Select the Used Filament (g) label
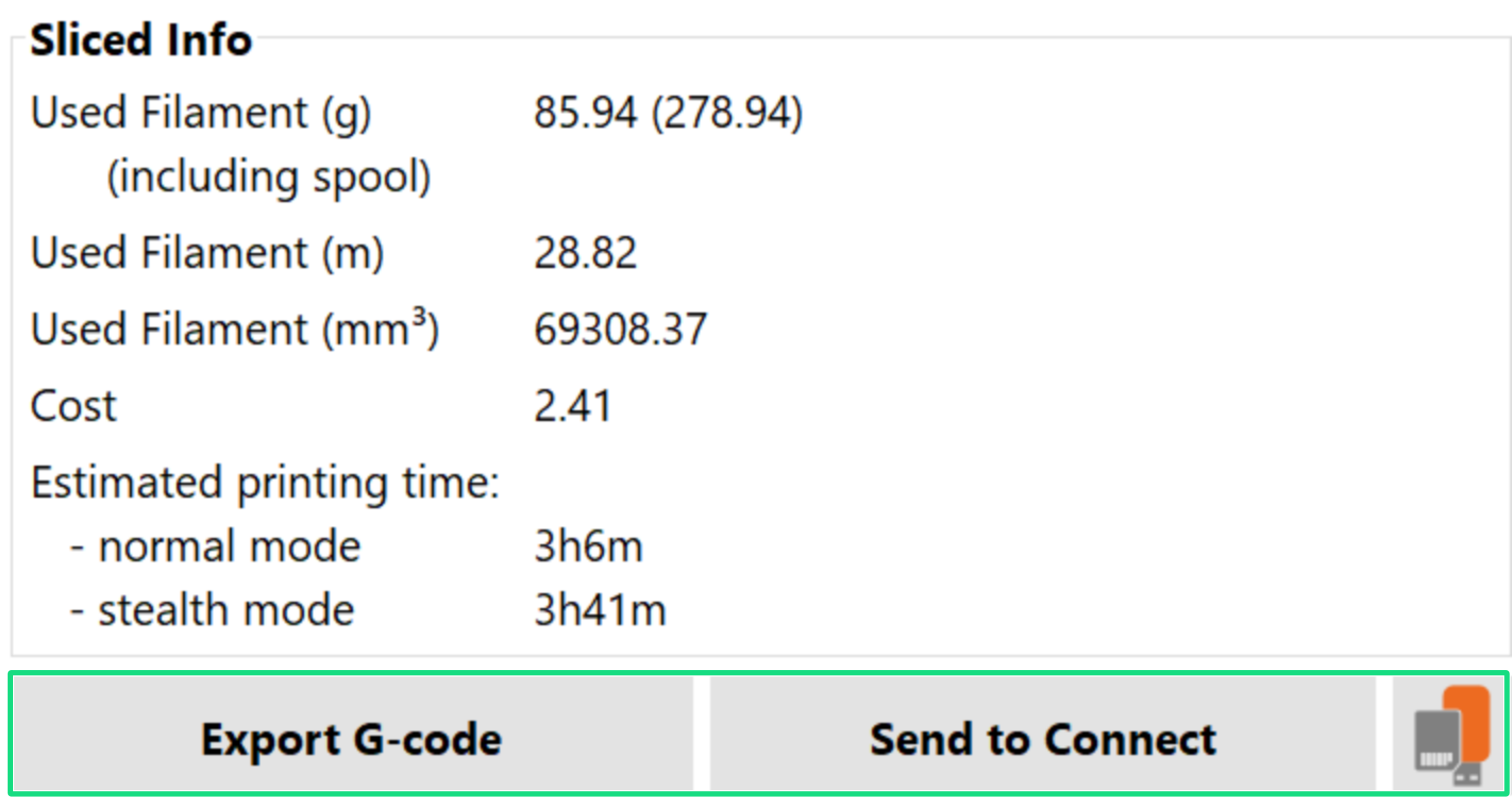The height and width of the screenshot is (808, 1512). point(201,112)
